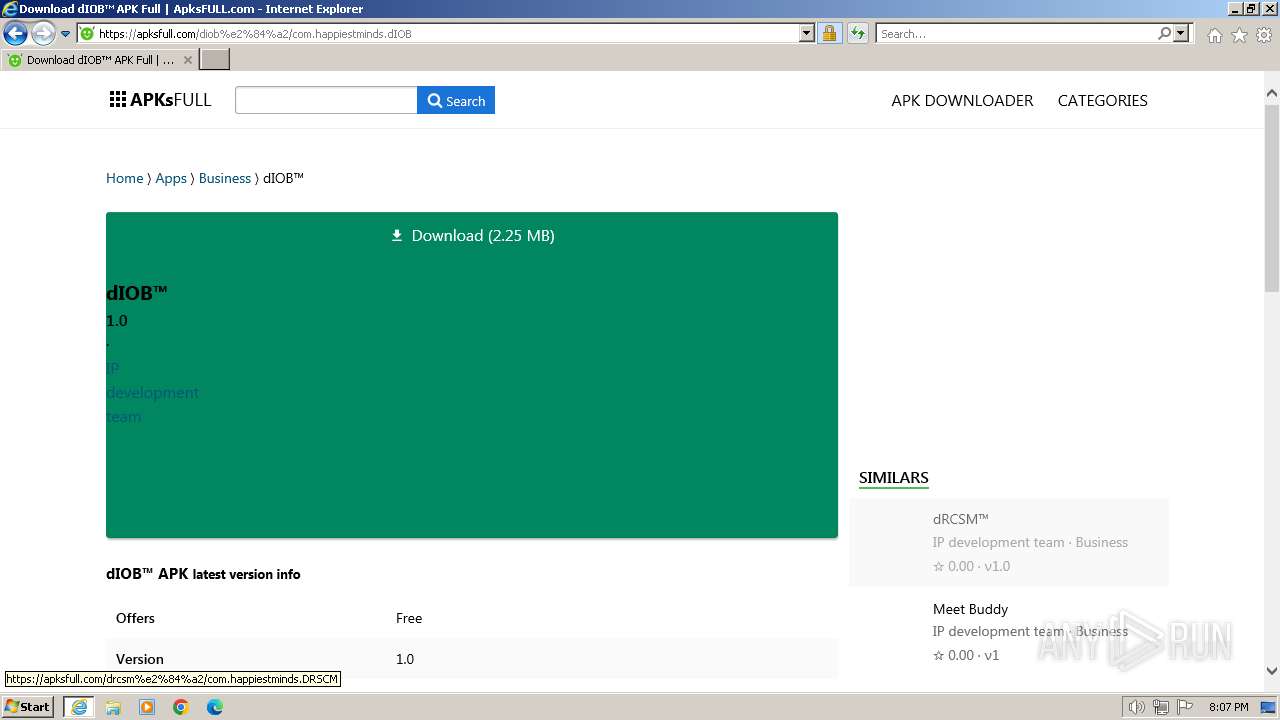Click the Apps breadcrumb link

(171, 178)
